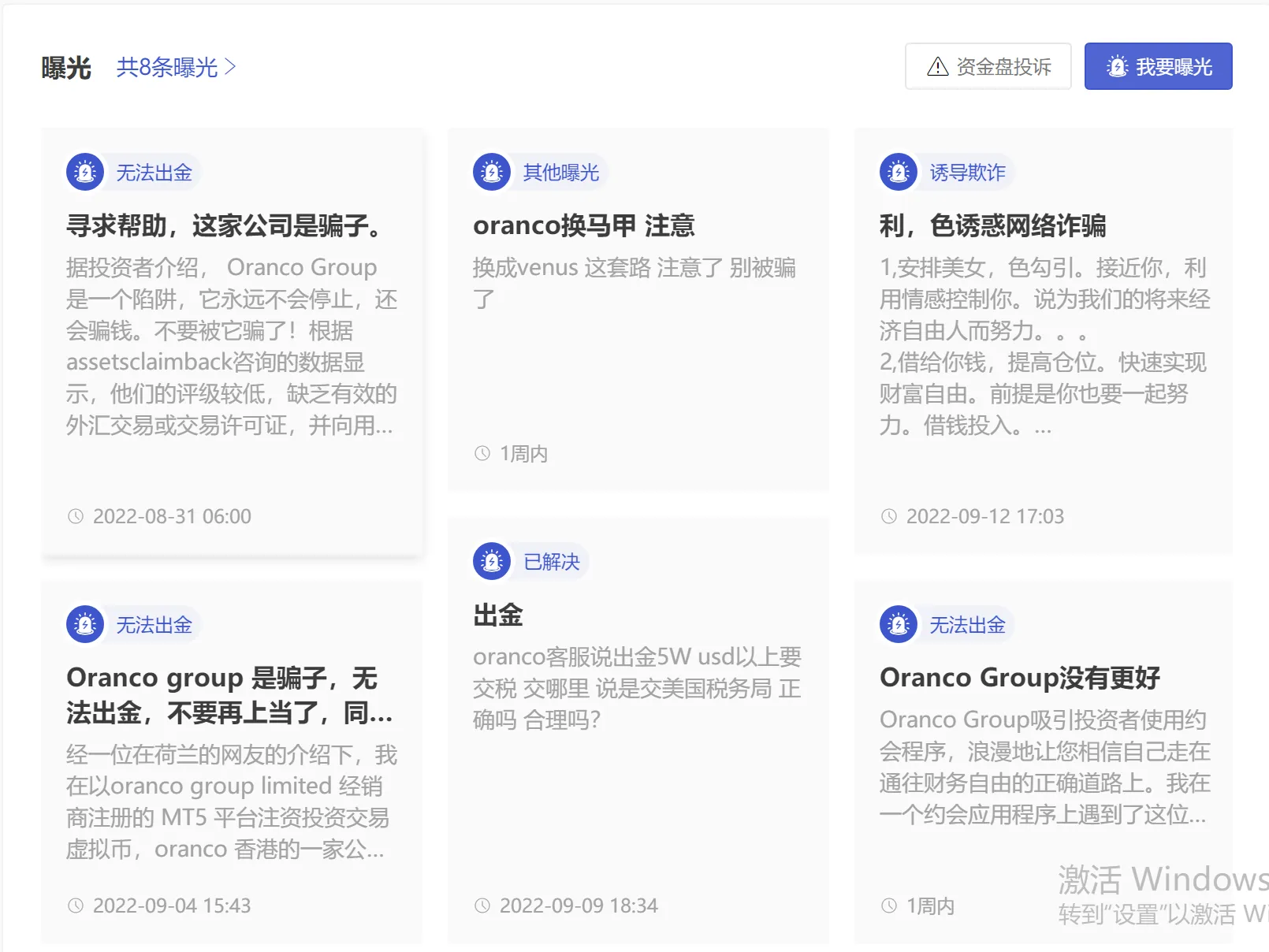
Task: Click the siren icon inside 我要曝光 button
Action: 1117,67
